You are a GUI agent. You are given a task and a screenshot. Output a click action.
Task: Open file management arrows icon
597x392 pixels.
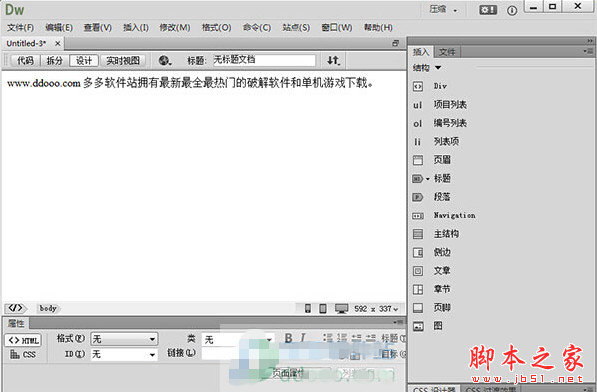point(333,60)
